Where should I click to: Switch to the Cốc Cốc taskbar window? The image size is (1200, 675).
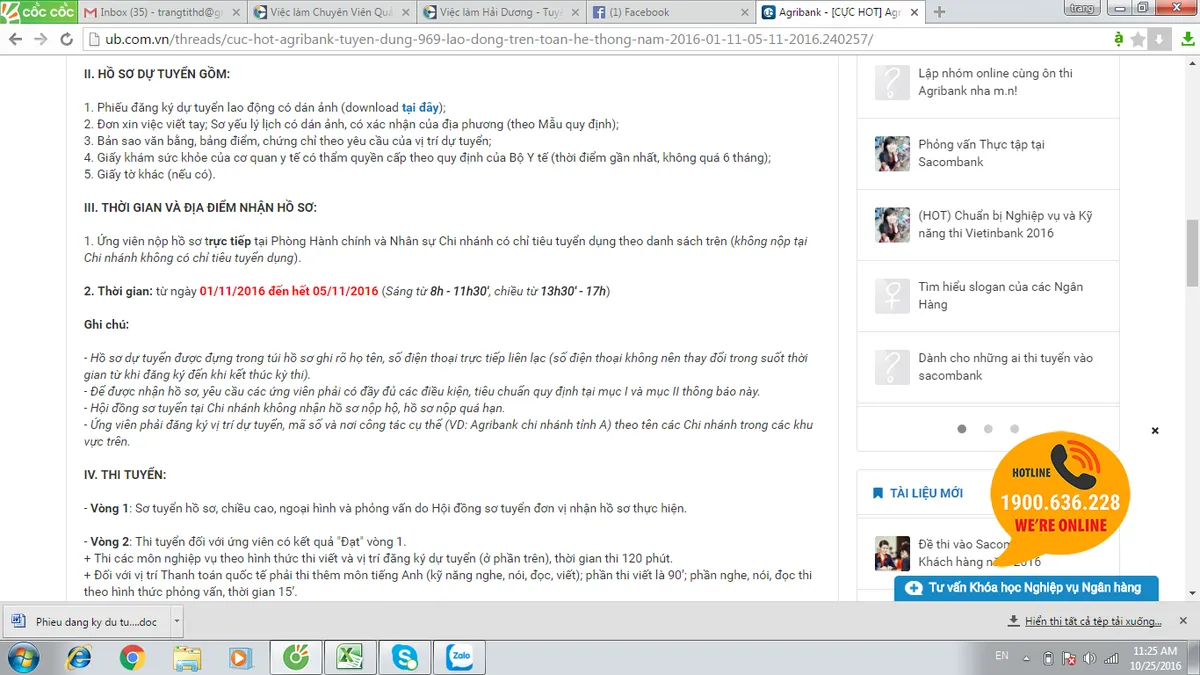(x=297, y=657)
